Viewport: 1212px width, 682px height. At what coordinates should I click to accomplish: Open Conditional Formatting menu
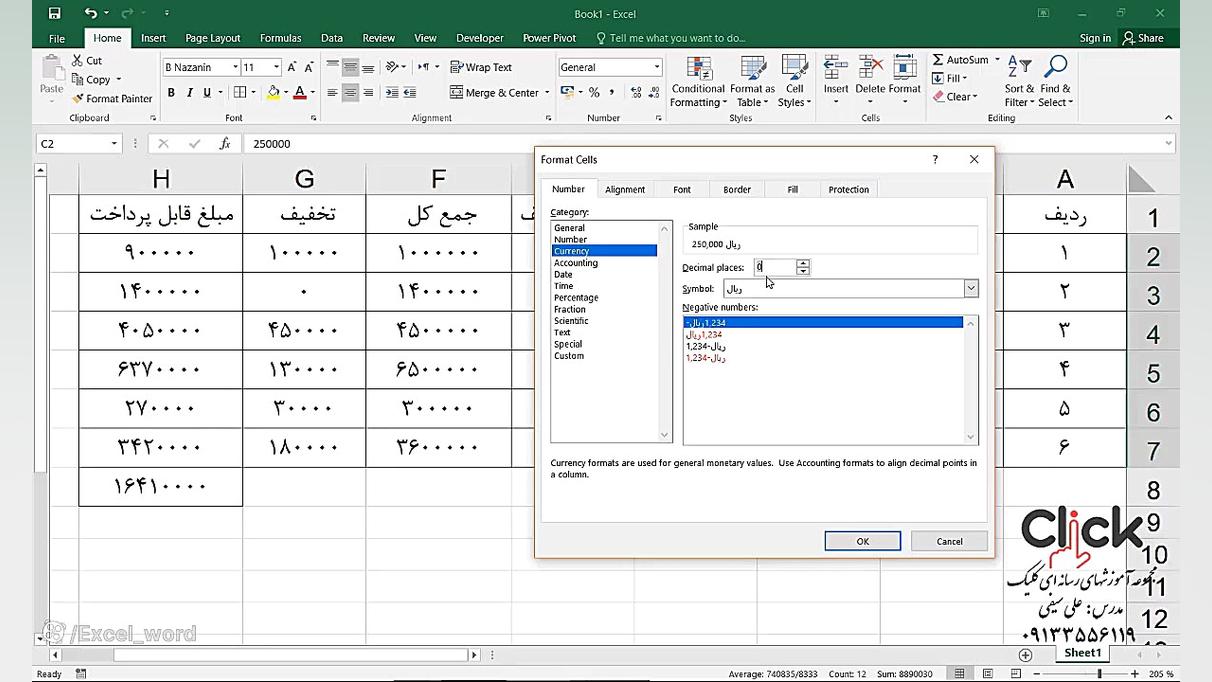[698, 81]
